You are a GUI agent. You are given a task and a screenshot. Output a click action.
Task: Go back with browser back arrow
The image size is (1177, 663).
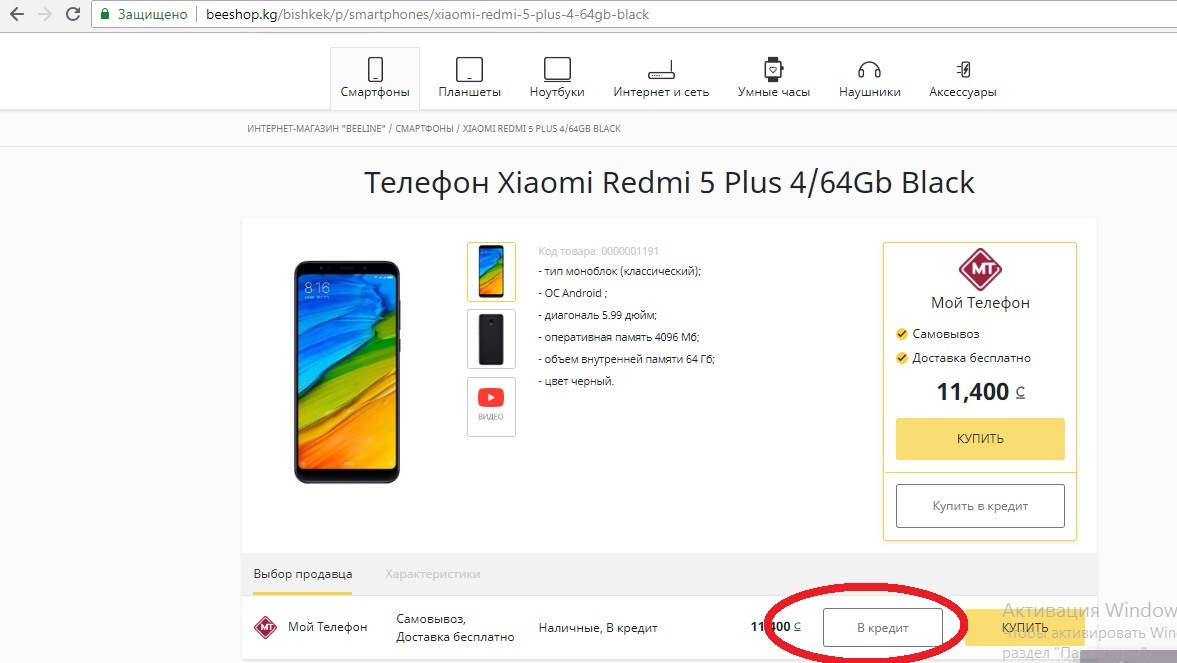coord(17,14)
